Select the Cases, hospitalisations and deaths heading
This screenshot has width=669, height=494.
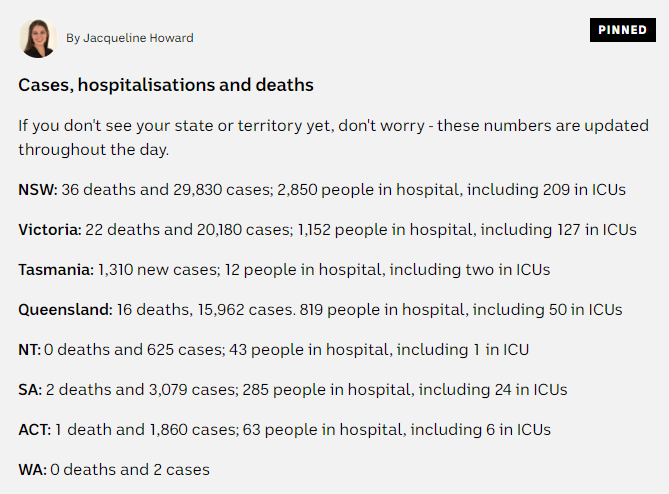(166, 85)
